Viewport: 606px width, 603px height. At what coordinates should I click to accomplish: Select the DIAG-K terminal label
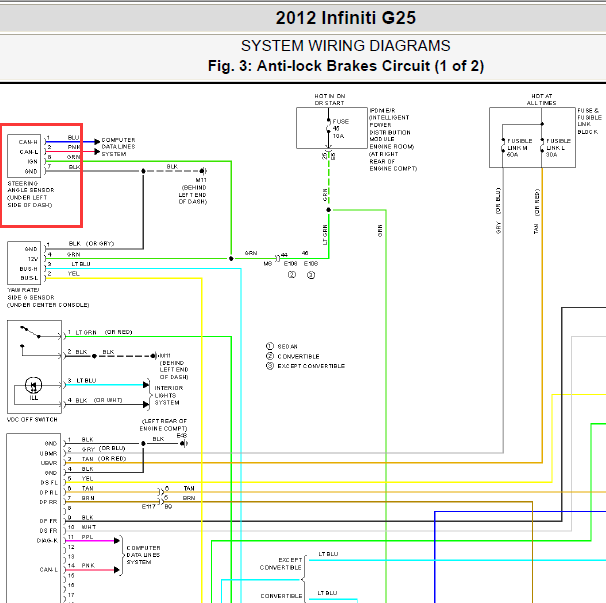click(47, 540)
